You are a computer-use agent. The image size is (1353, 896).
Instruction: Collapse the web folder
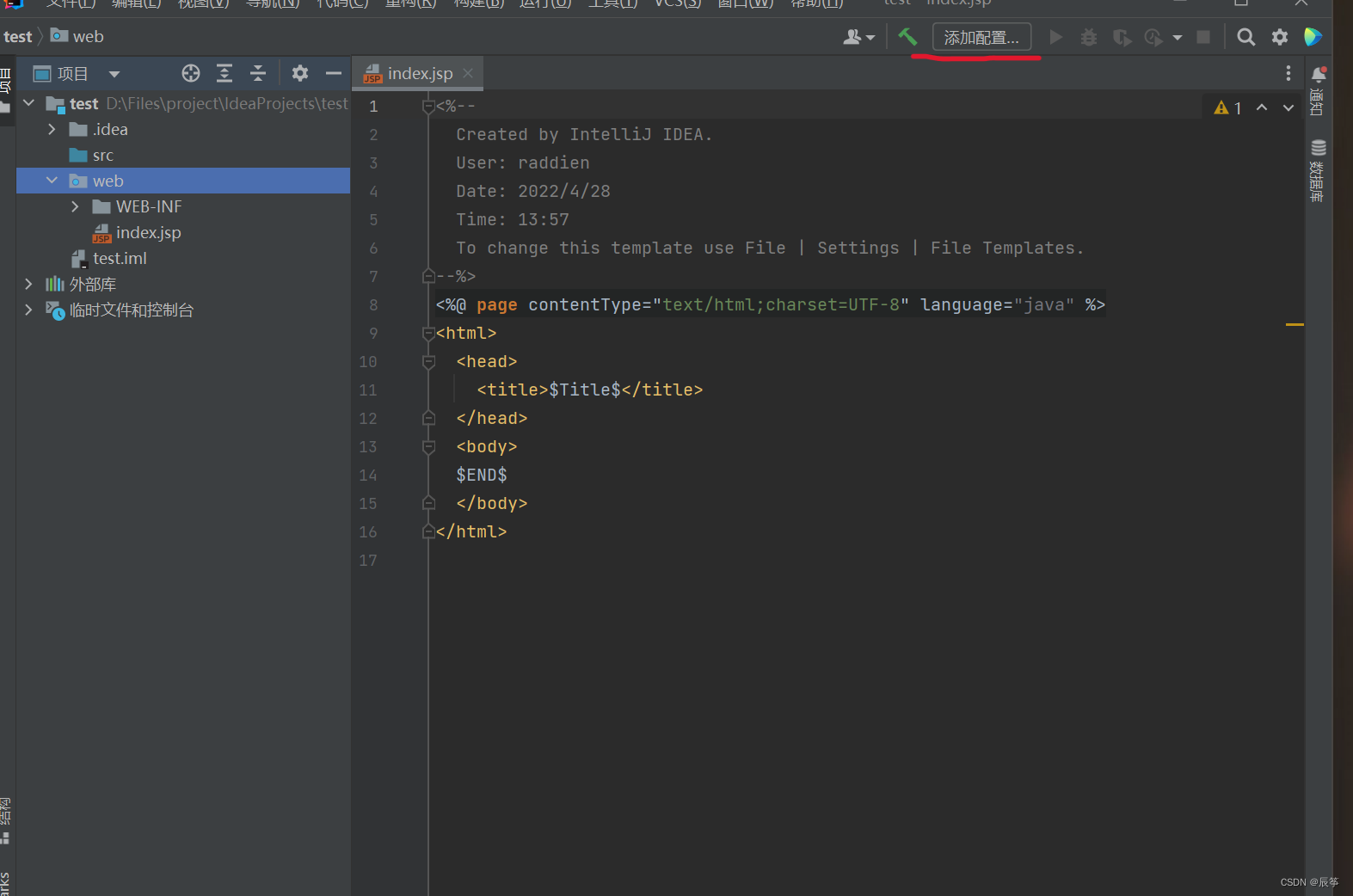point(52,181)
